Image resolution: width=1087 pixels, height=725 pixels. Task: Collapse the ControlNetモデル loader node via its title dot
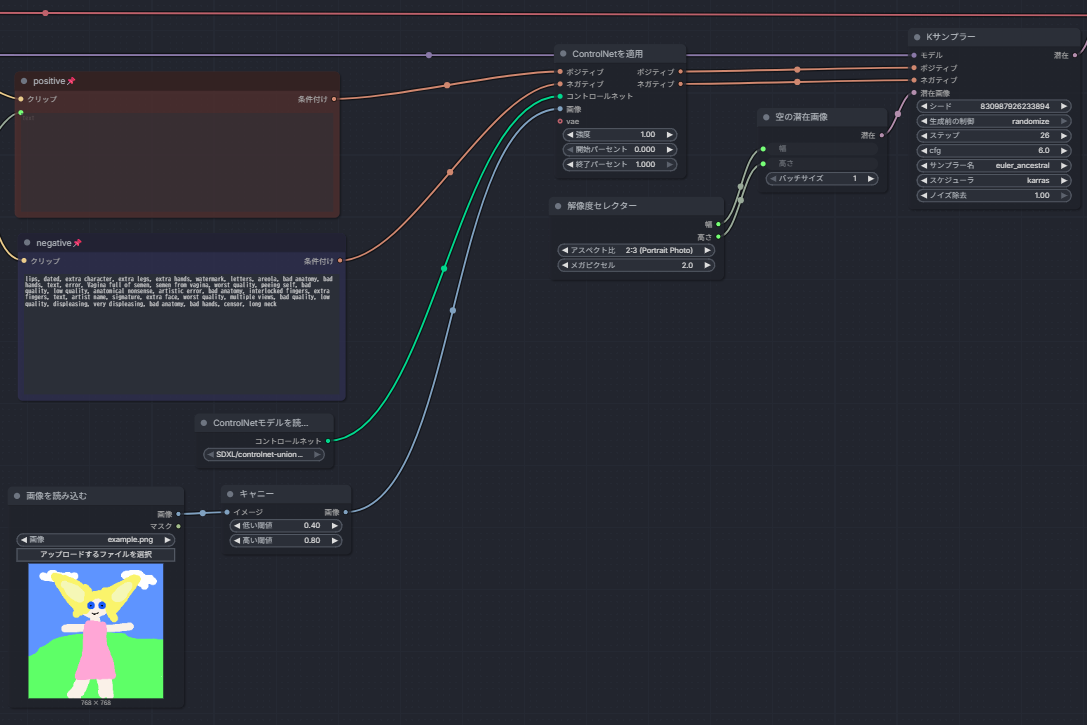pyautogui.click(x=203, y=423)
